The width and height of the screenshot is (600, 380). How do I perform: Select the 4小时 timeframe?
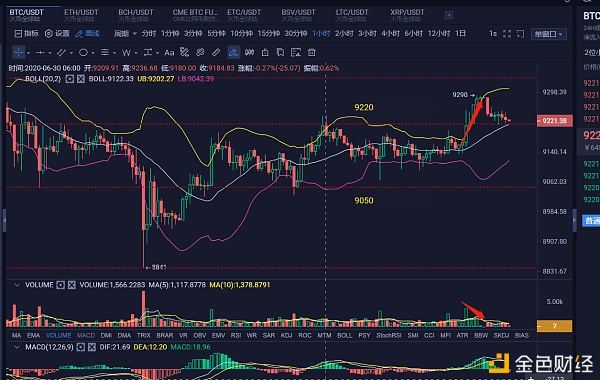point(390,34)
